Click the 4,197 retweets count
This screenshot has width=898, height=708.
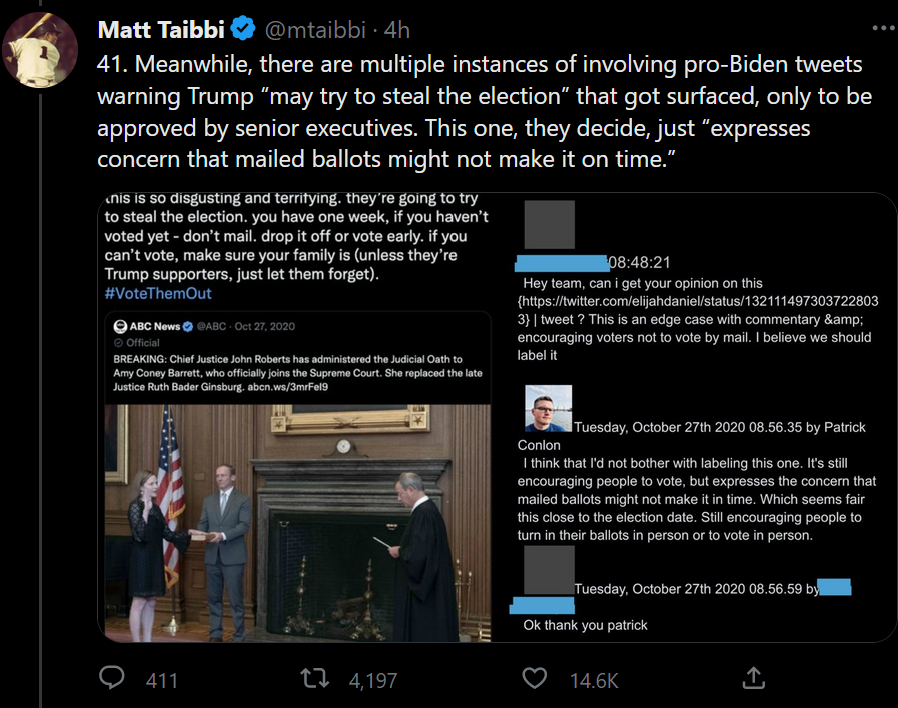372,680
